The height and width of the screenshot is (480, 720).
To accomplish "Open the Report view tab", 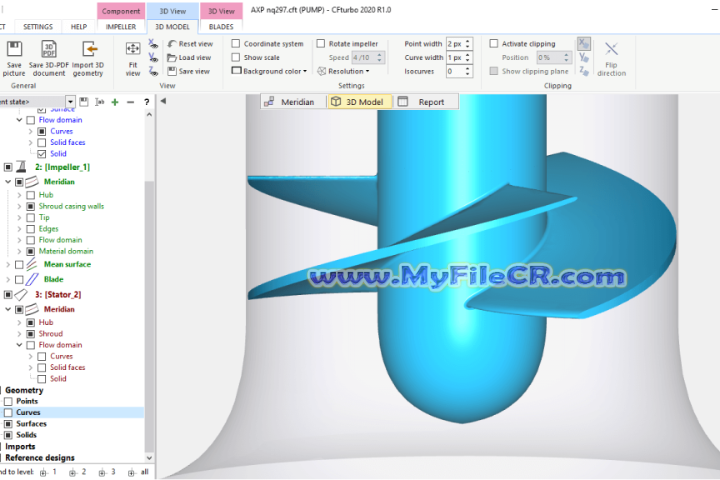I will pyautogui.click(x=425, y=102).
